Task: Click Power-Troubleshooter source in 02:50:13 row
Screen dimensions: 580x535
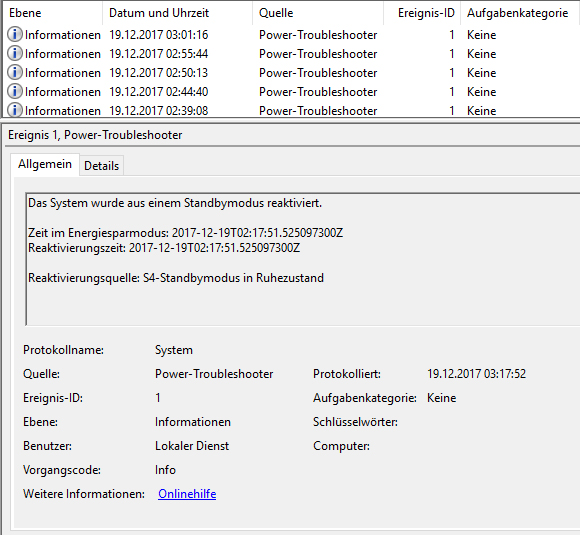Action: 318,73
